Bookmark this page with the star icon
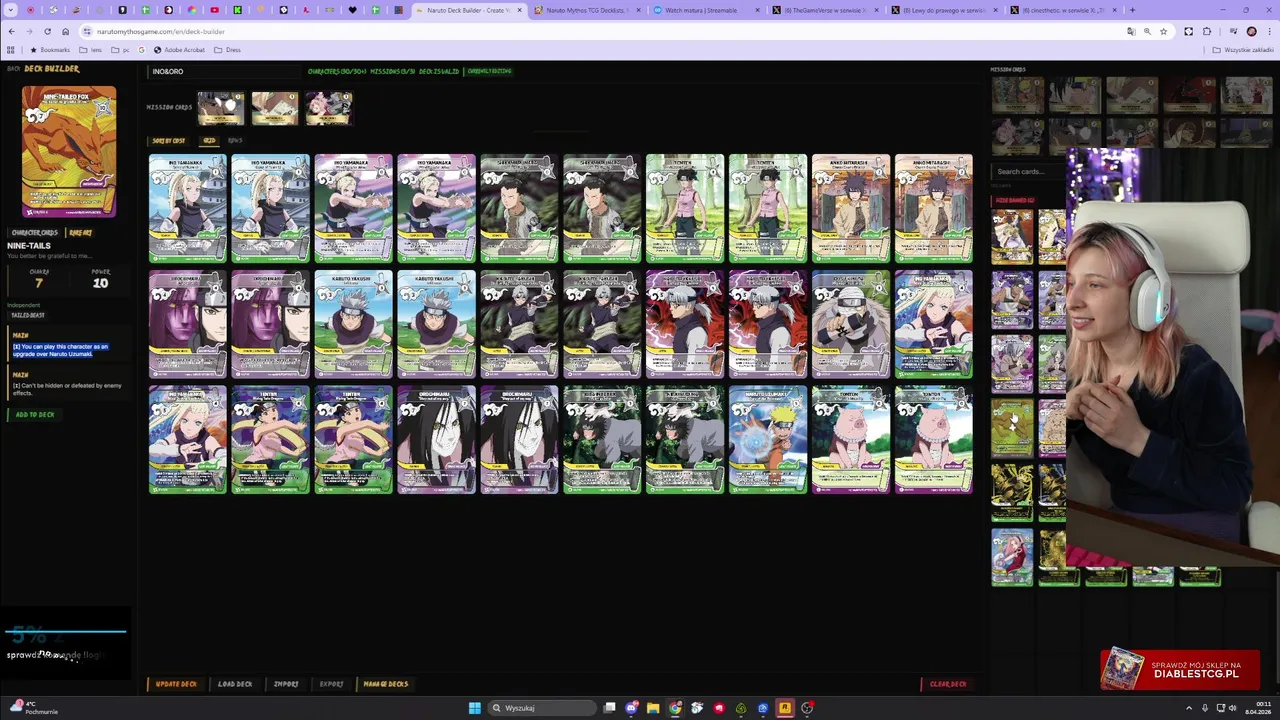Image resolution: width=1280 pixels, height=720 pixels. (x=1163, y=31)
